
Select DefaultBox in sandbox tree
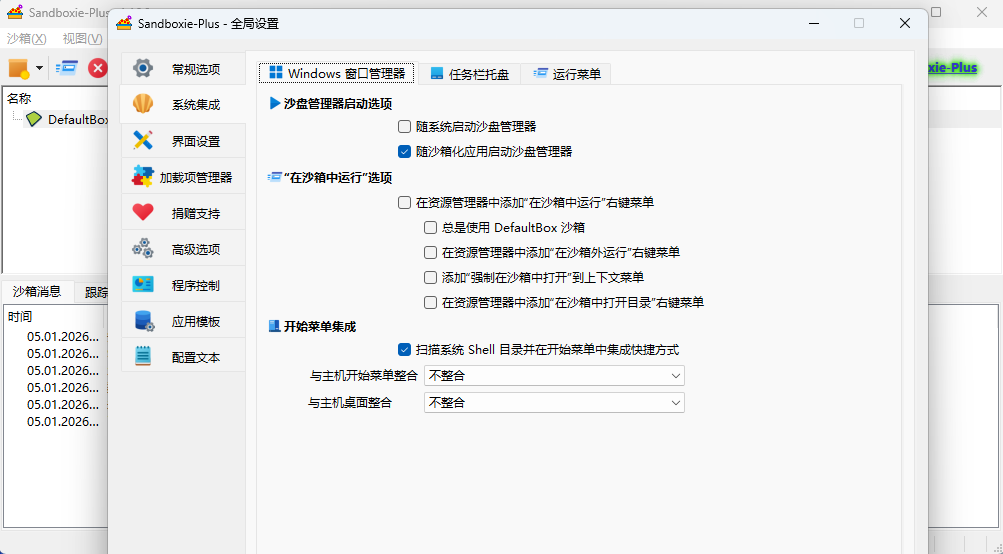[x=77, y=120]
